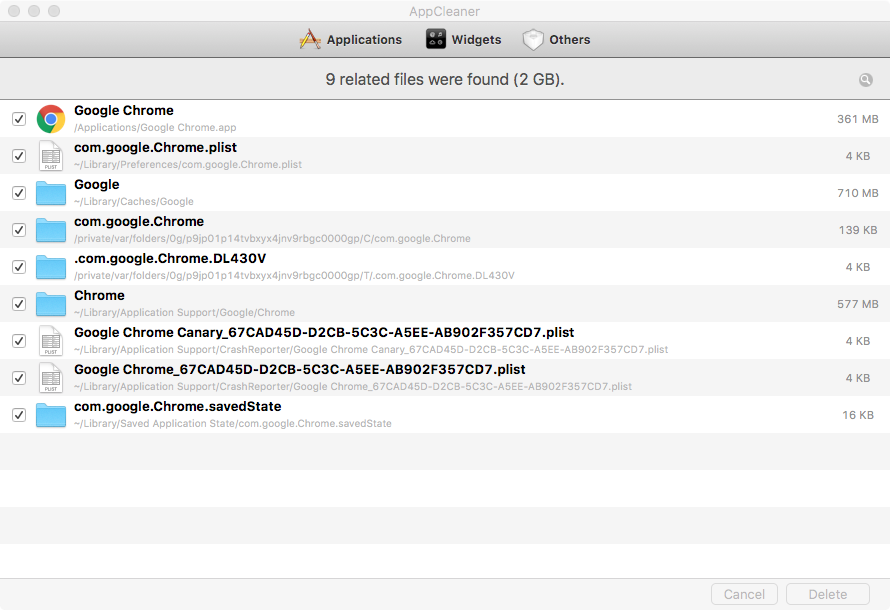Click the 139 KB size value
This screenshot has width=890, height=610.
[858, 230]
